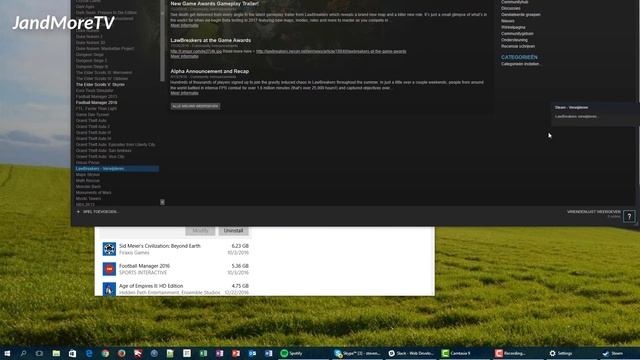640x360 pixels.
Task: Open Communitygidsen link
Action: pos(517,33)
